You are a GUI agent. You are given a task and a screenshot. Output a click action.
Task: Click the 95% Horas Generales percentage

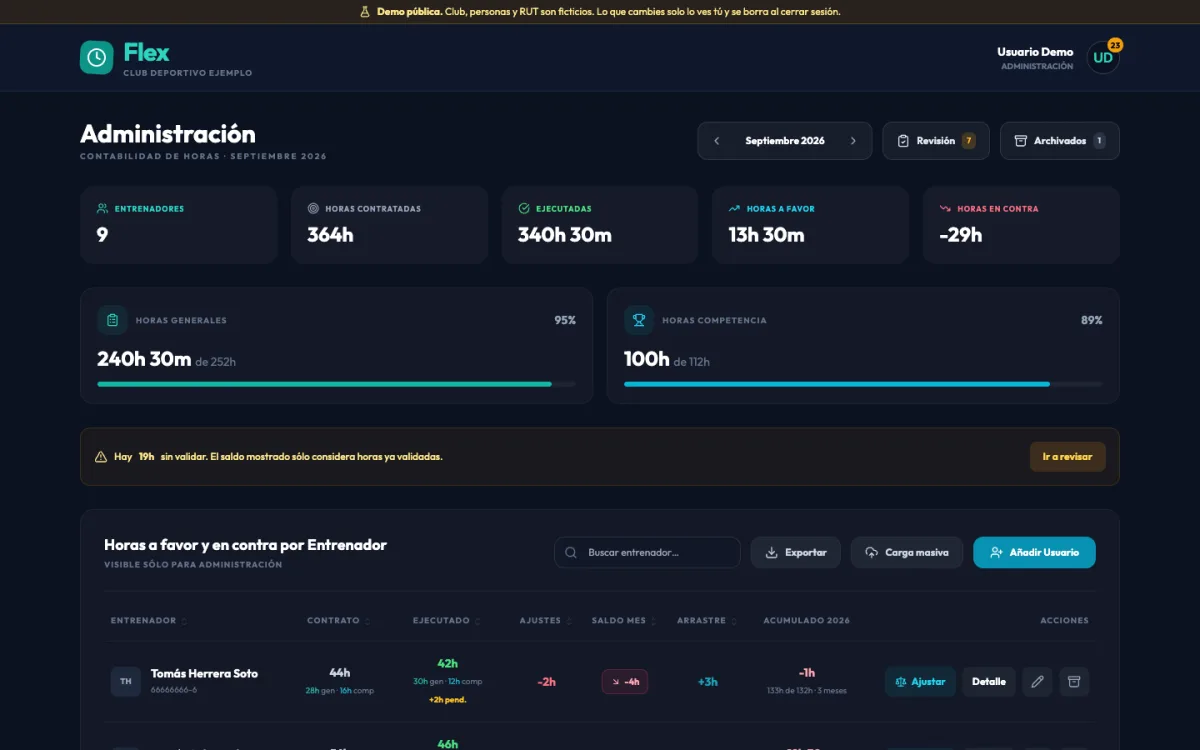point(565,320)
